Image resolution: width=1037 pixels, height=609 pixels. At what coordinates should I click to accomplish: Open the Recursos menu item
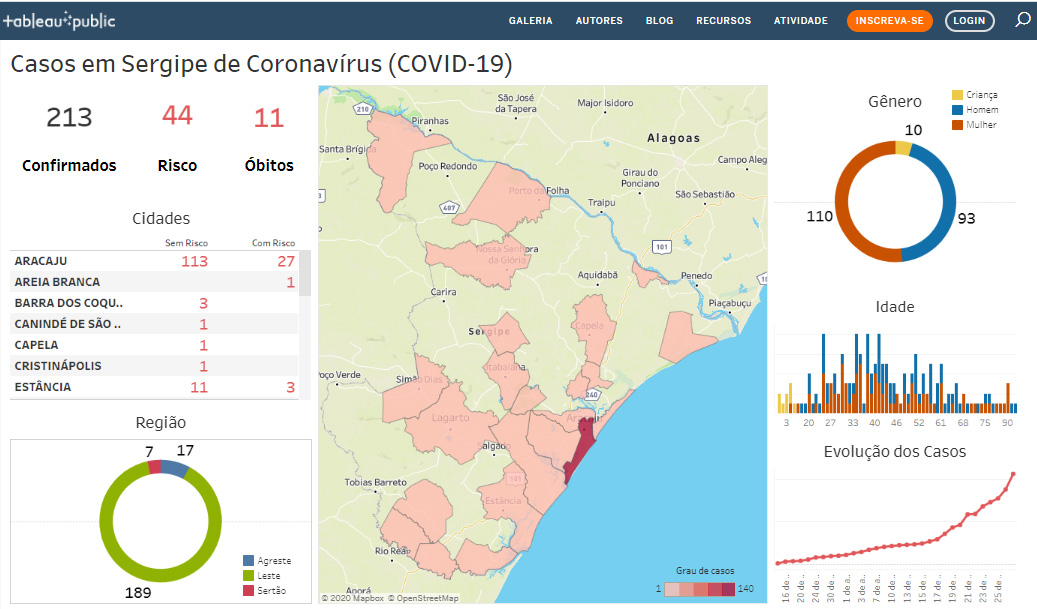tap(723, 21)
